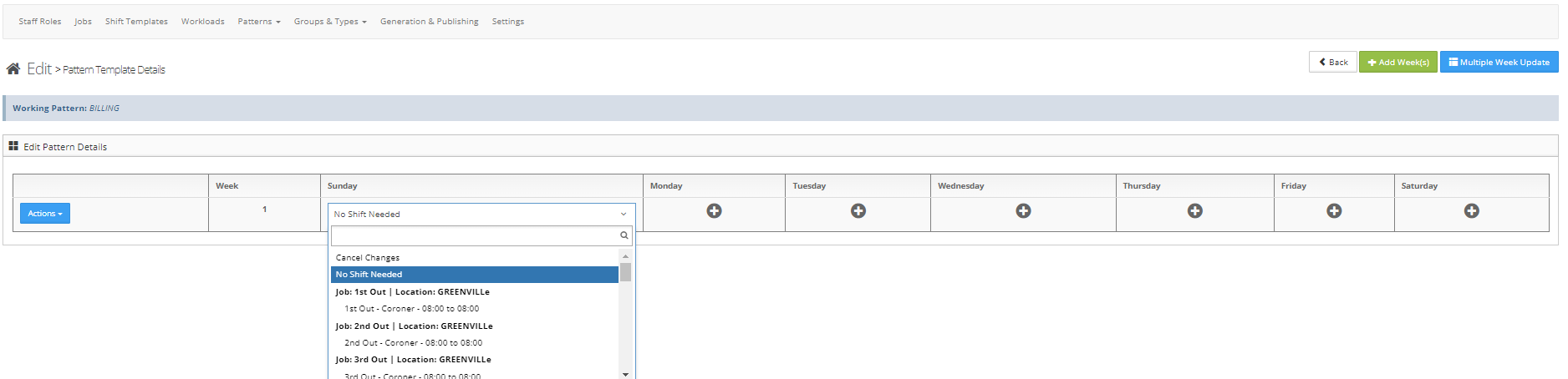Image resolution: width=1568 pixels, height=379 pixels.
Task: Click the dropdown list scroll-down arrow
Action: [x=625, y=374]
